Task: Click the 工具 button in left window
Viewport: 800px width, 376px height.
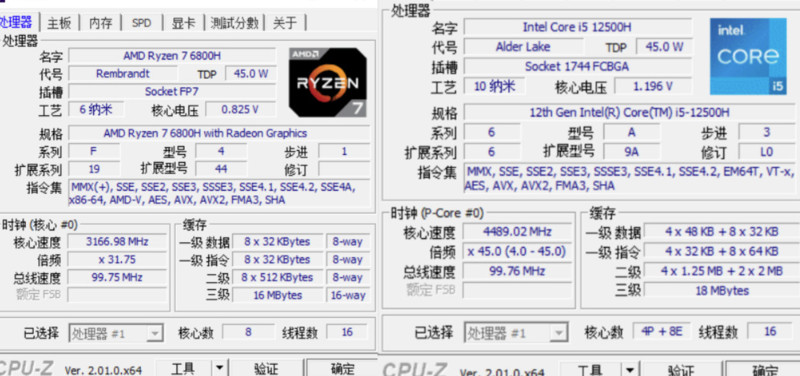Action: [x=184, y=368]
